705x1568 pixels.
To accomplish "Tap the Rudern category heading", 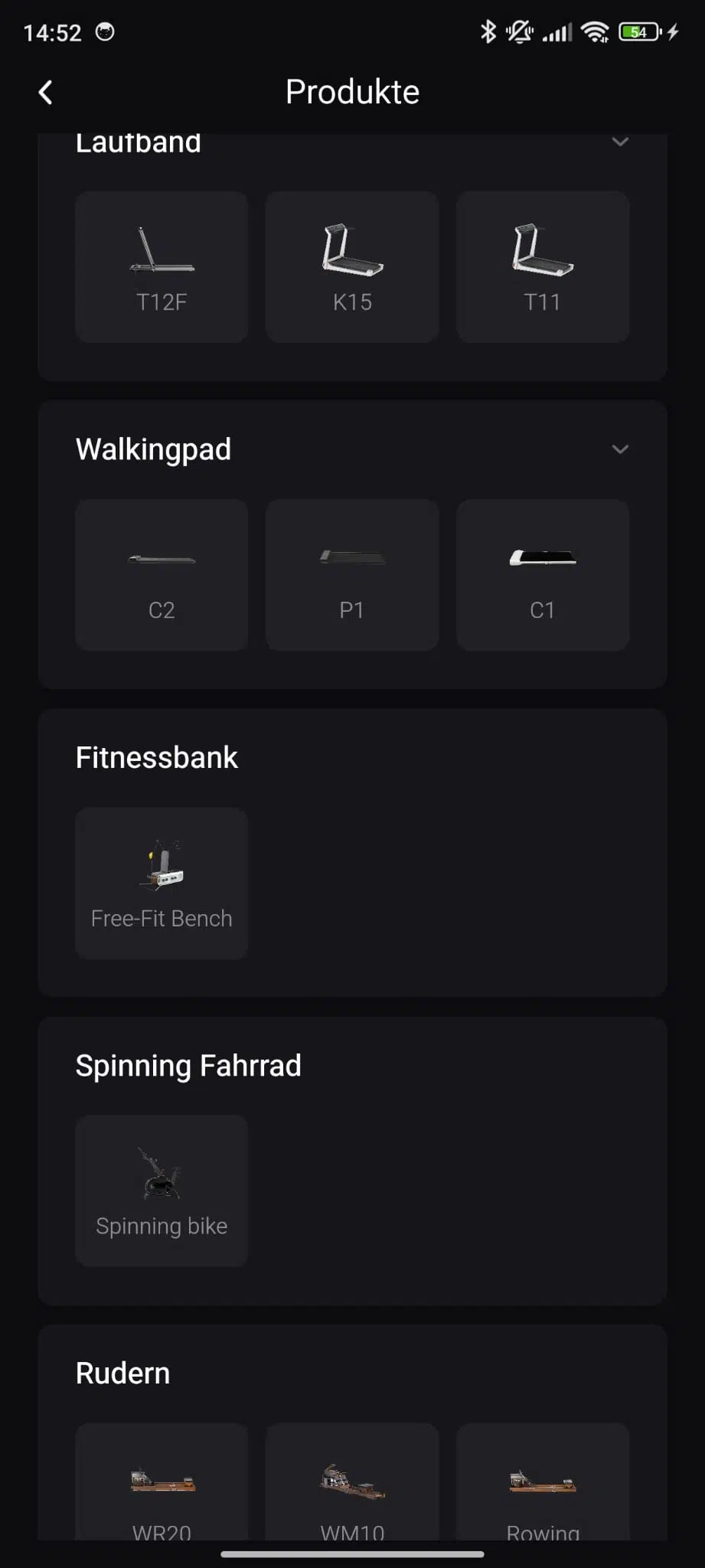I will click(x=122, y=1373).
